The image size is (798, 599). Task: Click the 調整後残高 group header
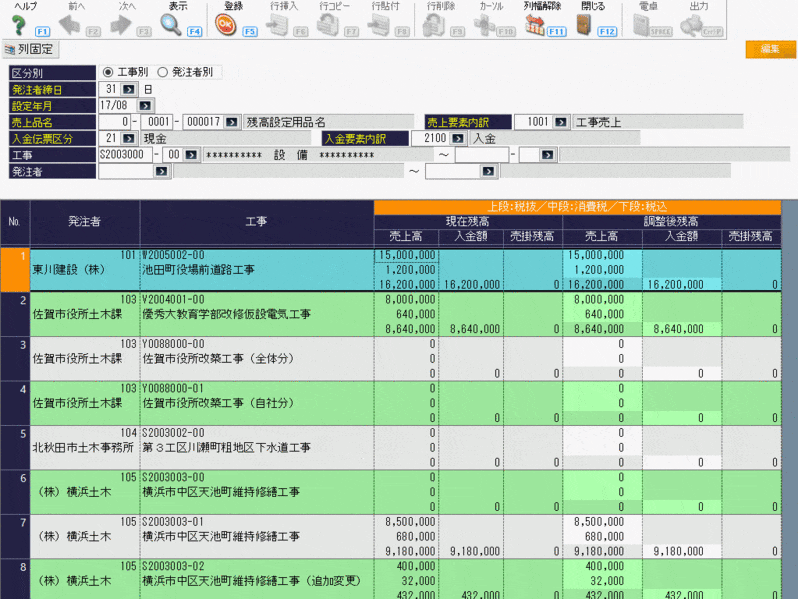[671, 222]
